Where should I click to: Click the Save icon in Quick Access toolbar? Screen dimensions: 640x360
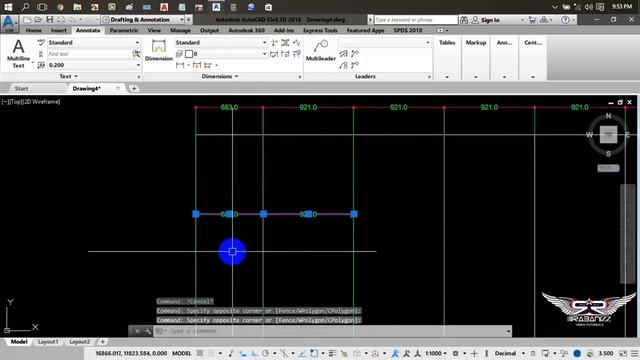pyautogui.click(x=49, y=20)
